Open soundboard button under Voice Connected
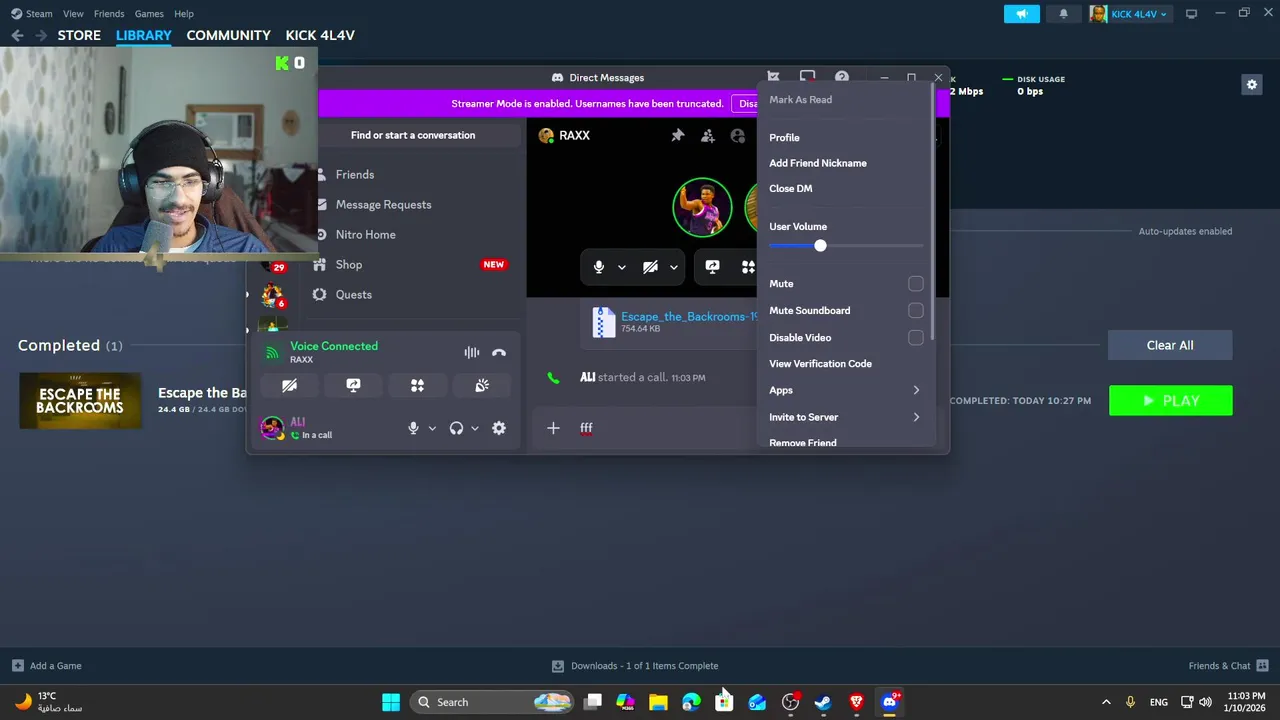Image resolution: width=1280 pixels, height=720 pixels. coord(481,385)
